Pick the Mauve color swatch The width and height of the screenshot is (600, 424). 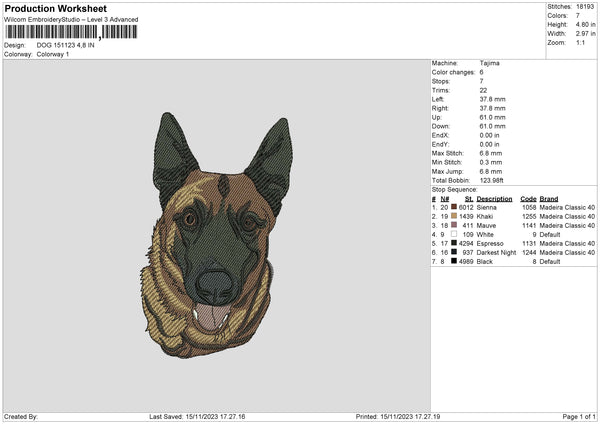click(453, 225)
